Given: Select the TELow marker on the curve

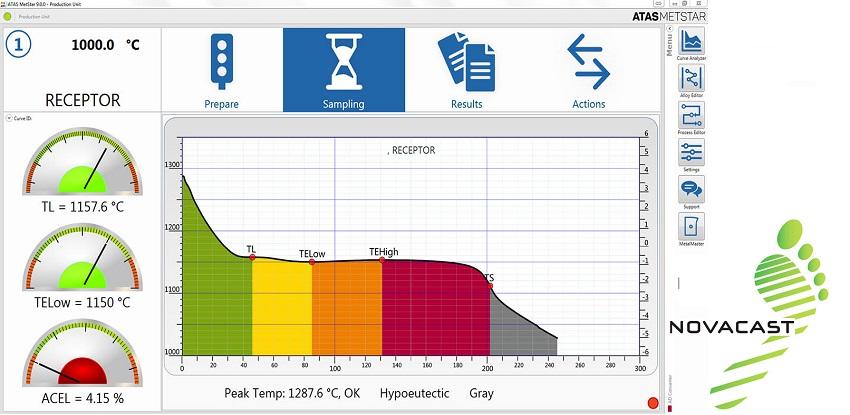Looking at the screenshot, I should tap(311, 262).
